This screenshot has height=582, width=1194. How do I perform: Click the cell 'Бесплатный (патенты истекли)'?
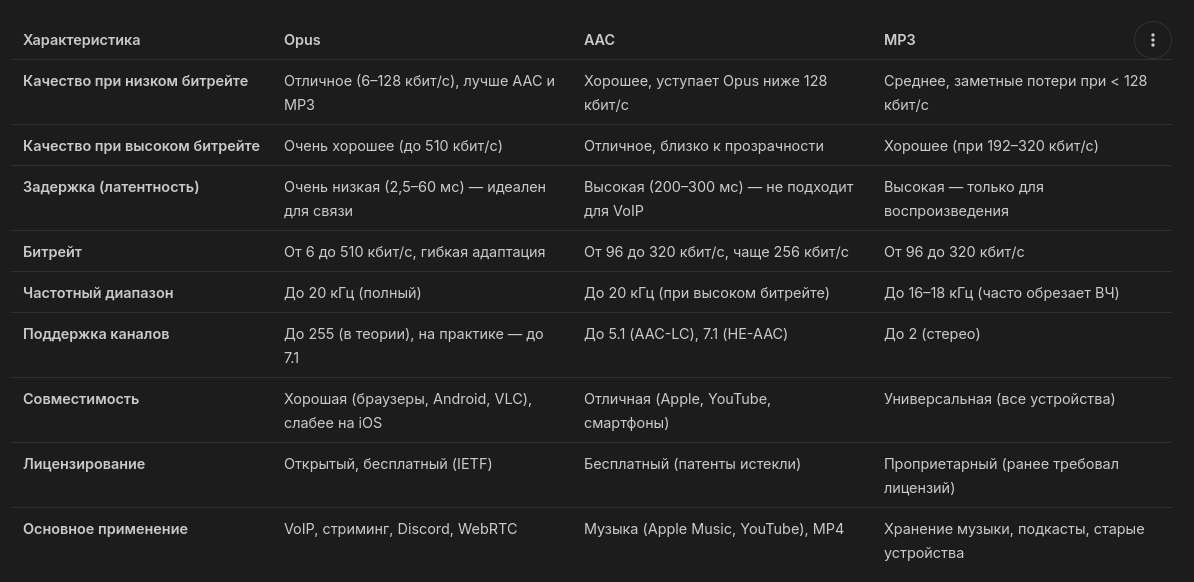692,464
